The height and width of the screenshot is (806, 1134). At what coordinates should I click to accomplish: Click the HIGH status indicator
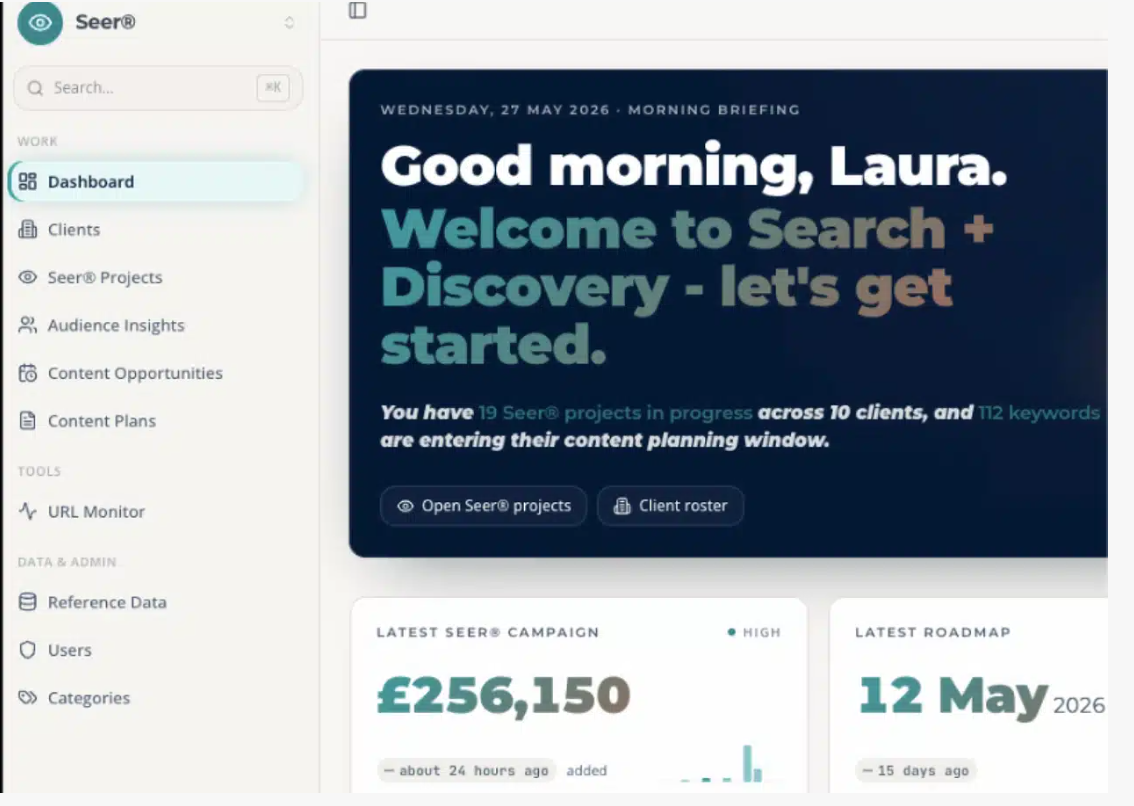tap(754, 632)
